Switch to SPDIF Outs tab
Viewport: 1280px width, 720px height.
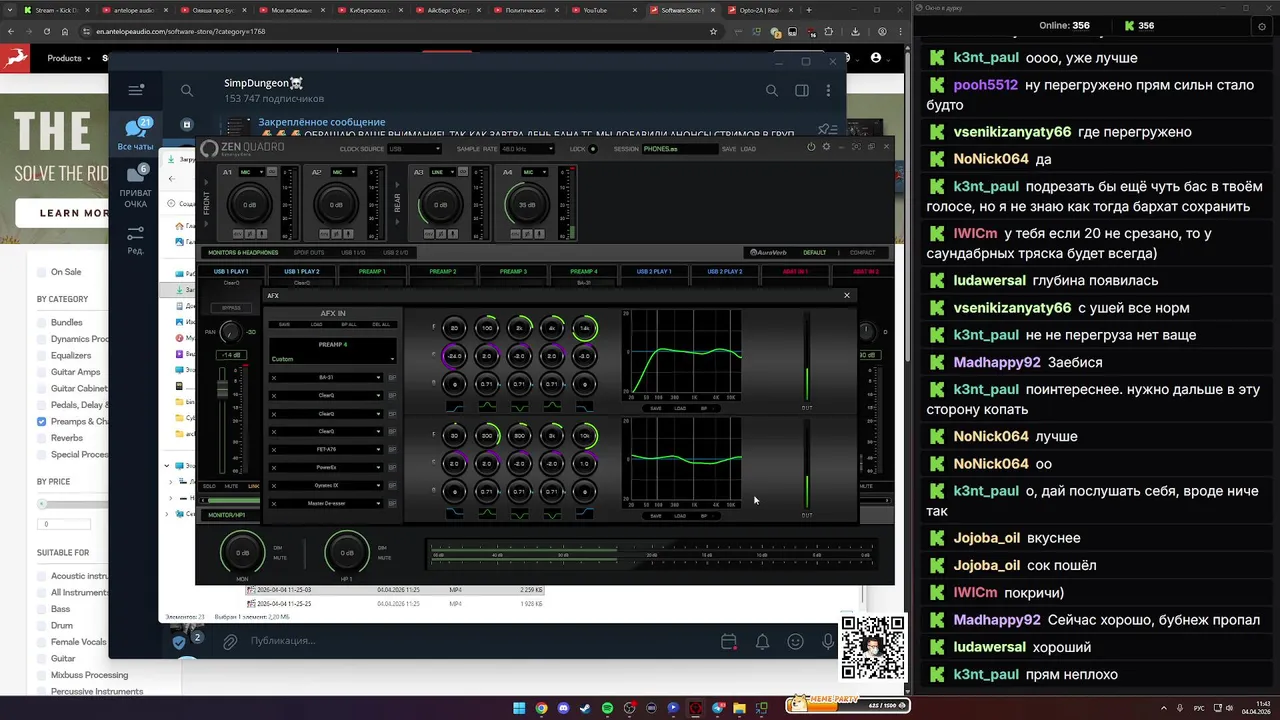(x=310, y=252)
